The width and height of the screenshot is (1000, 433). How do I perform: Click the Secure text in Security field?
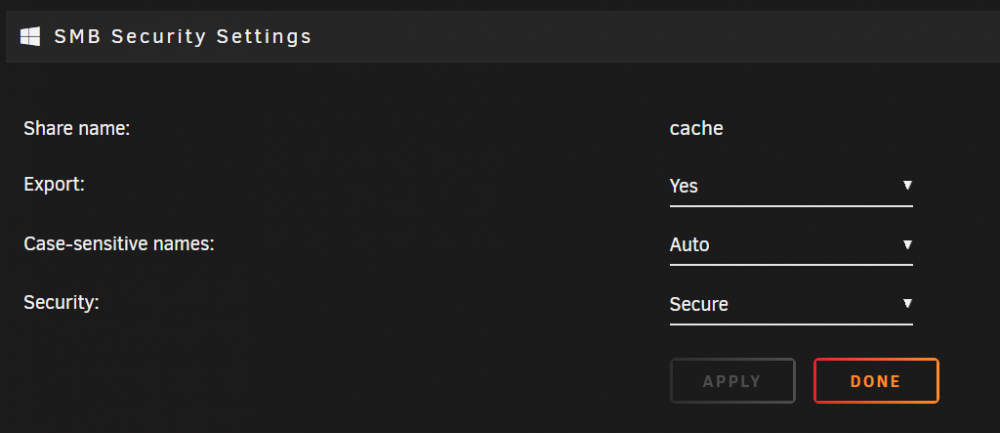click(699, 304)
